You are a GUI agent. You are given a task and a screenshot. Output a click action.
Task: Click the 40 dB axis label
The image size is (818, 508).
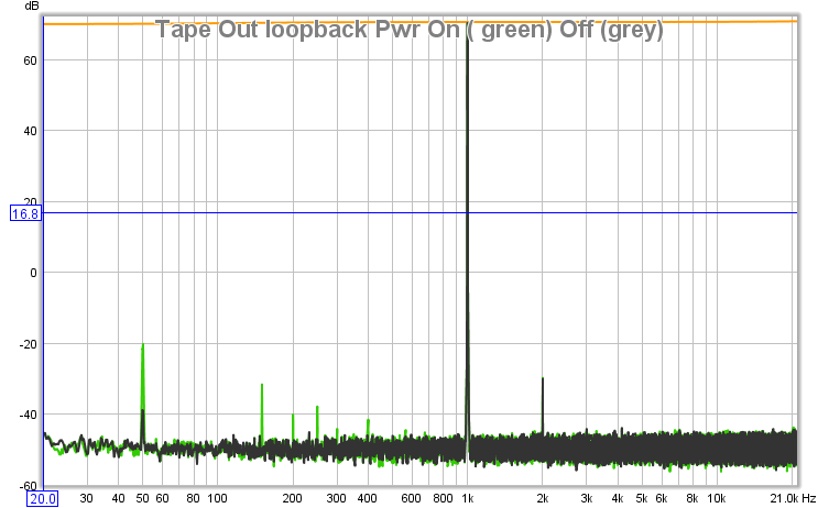[x=30, y=131]
